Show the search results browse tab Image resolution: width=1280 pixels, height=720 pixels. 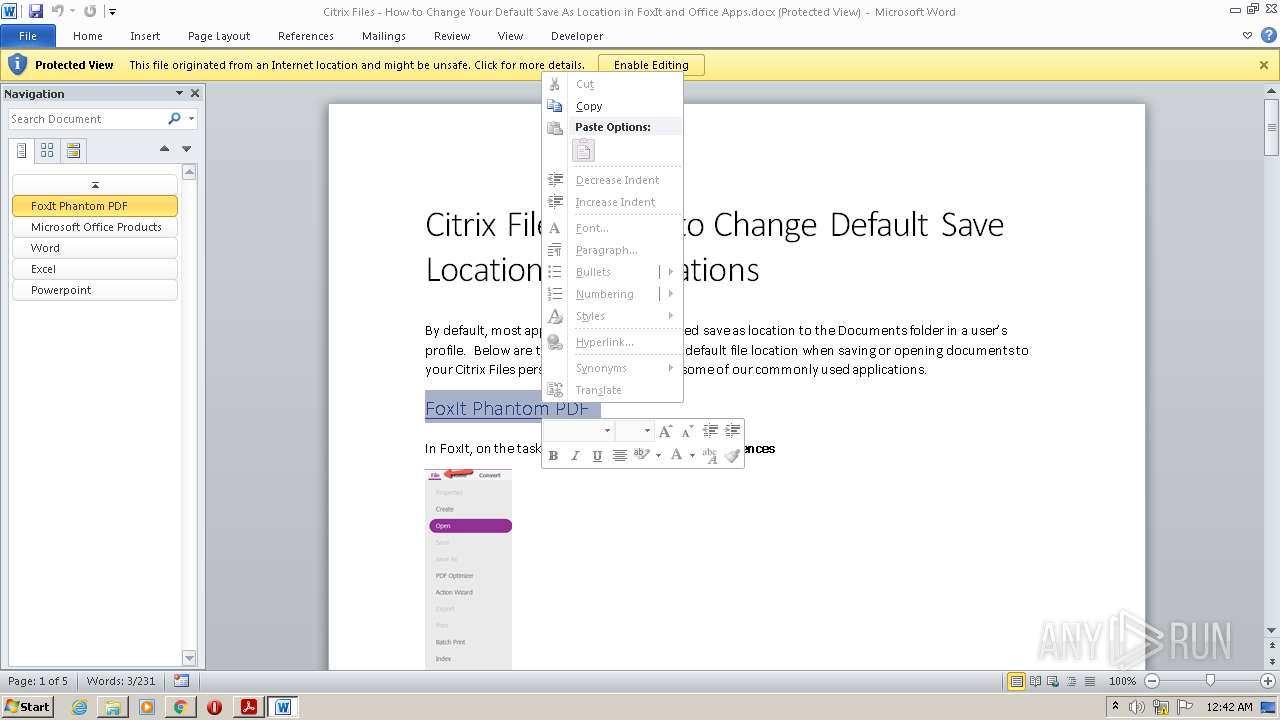pyautogui.click(x=73, y=150)
